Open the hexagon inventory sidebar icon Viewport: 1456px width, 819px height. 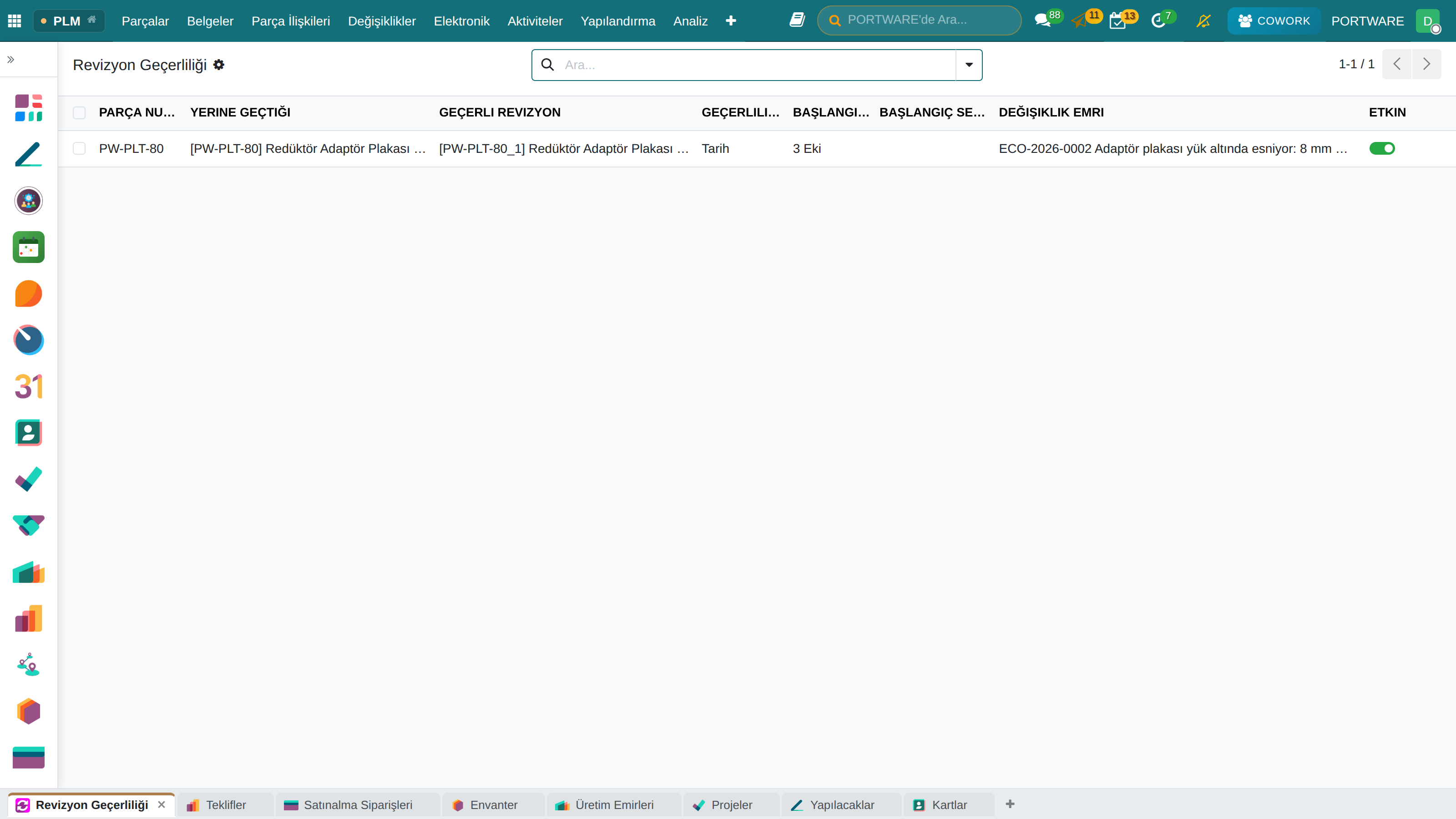[29, 711]
